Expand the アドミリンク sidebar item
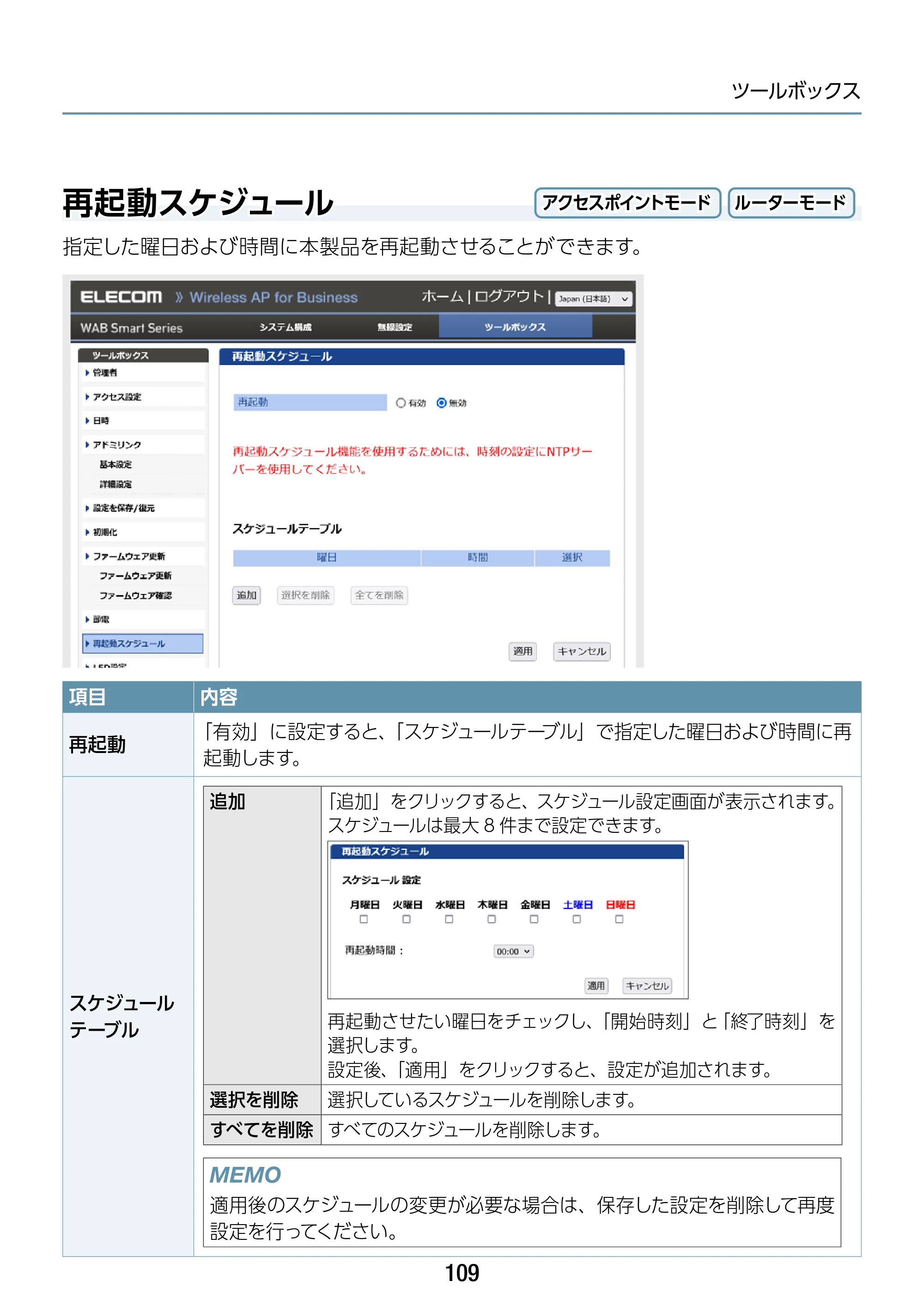This screenshot has width=924, height=1311. tap(143, 445)
